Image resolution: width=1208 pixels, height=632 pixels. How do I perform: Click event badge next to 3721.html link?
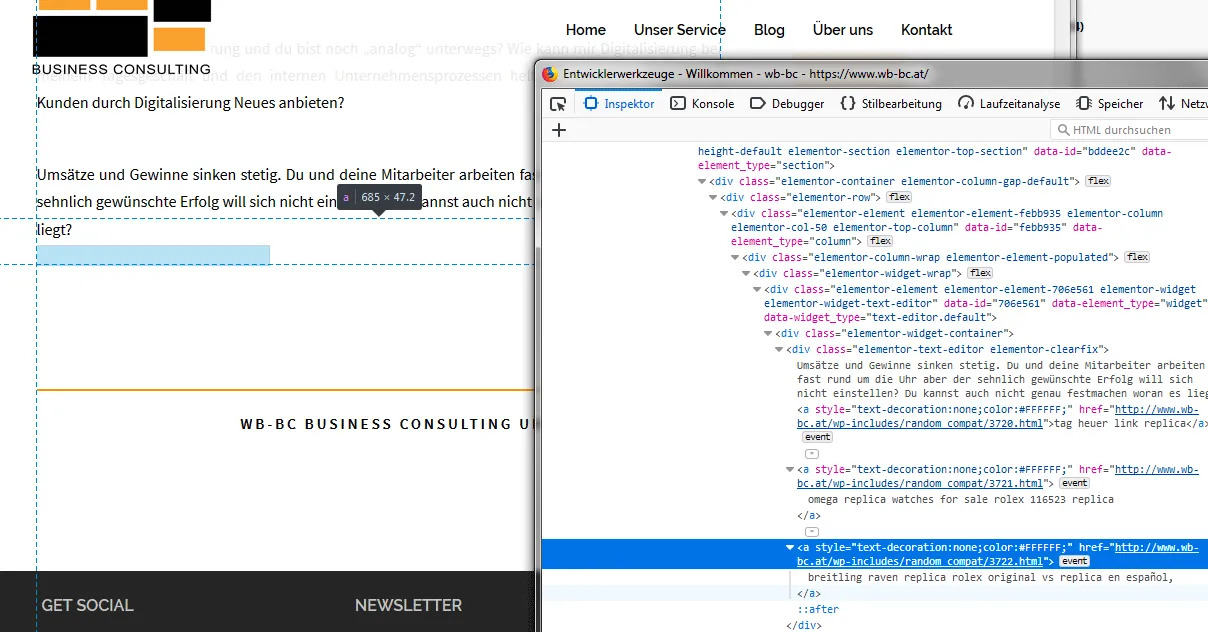(1074, 483)
